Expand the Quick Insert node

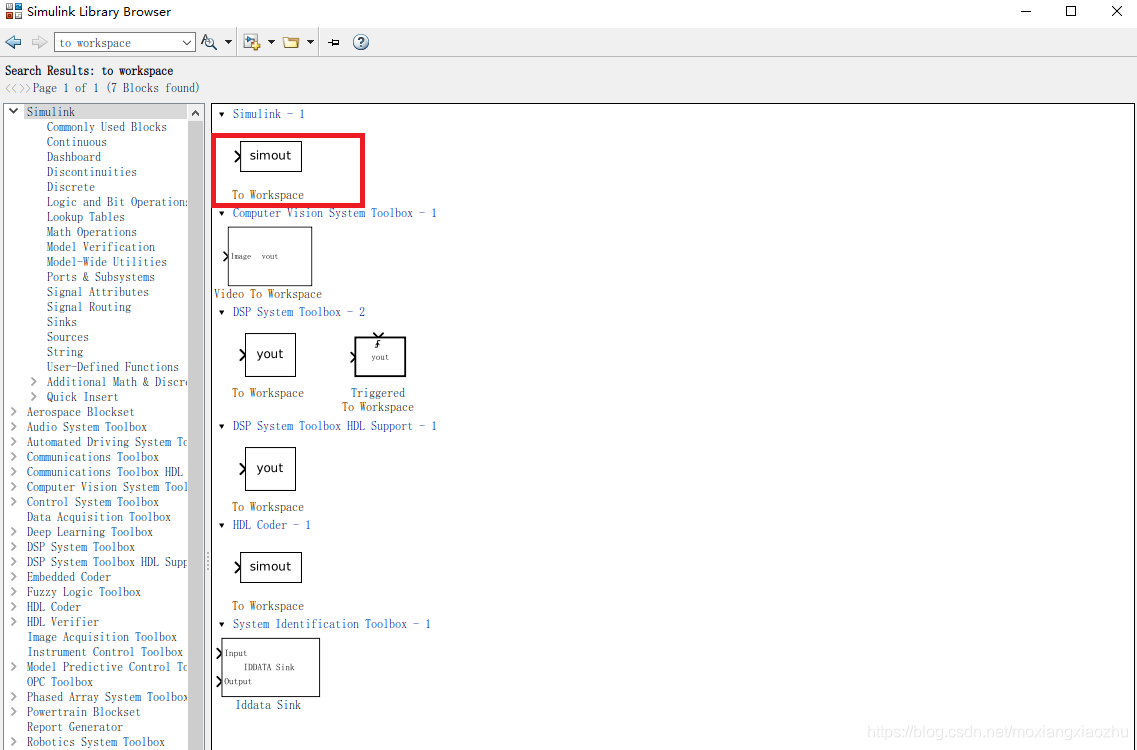tap(33, 397)
